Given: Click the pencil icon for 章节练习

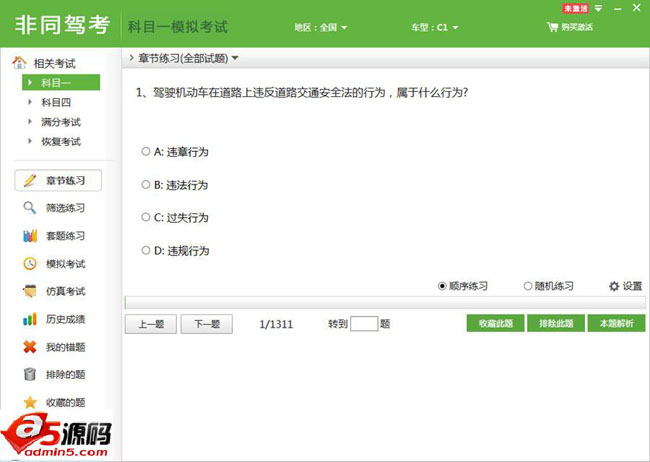Looking at the screenshot, I should [30, 180].
